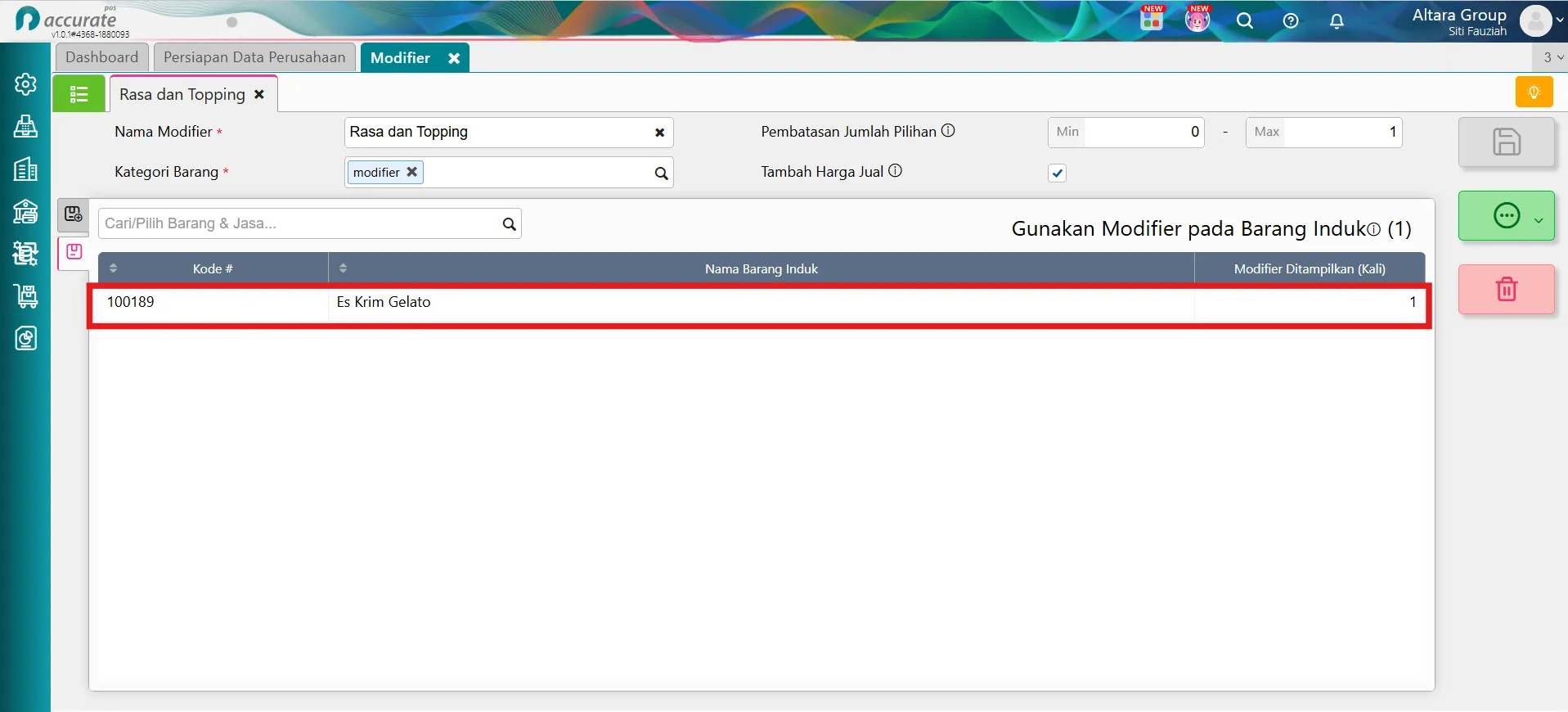
Task: Close the Modifier tab
Action: [454, 58]
